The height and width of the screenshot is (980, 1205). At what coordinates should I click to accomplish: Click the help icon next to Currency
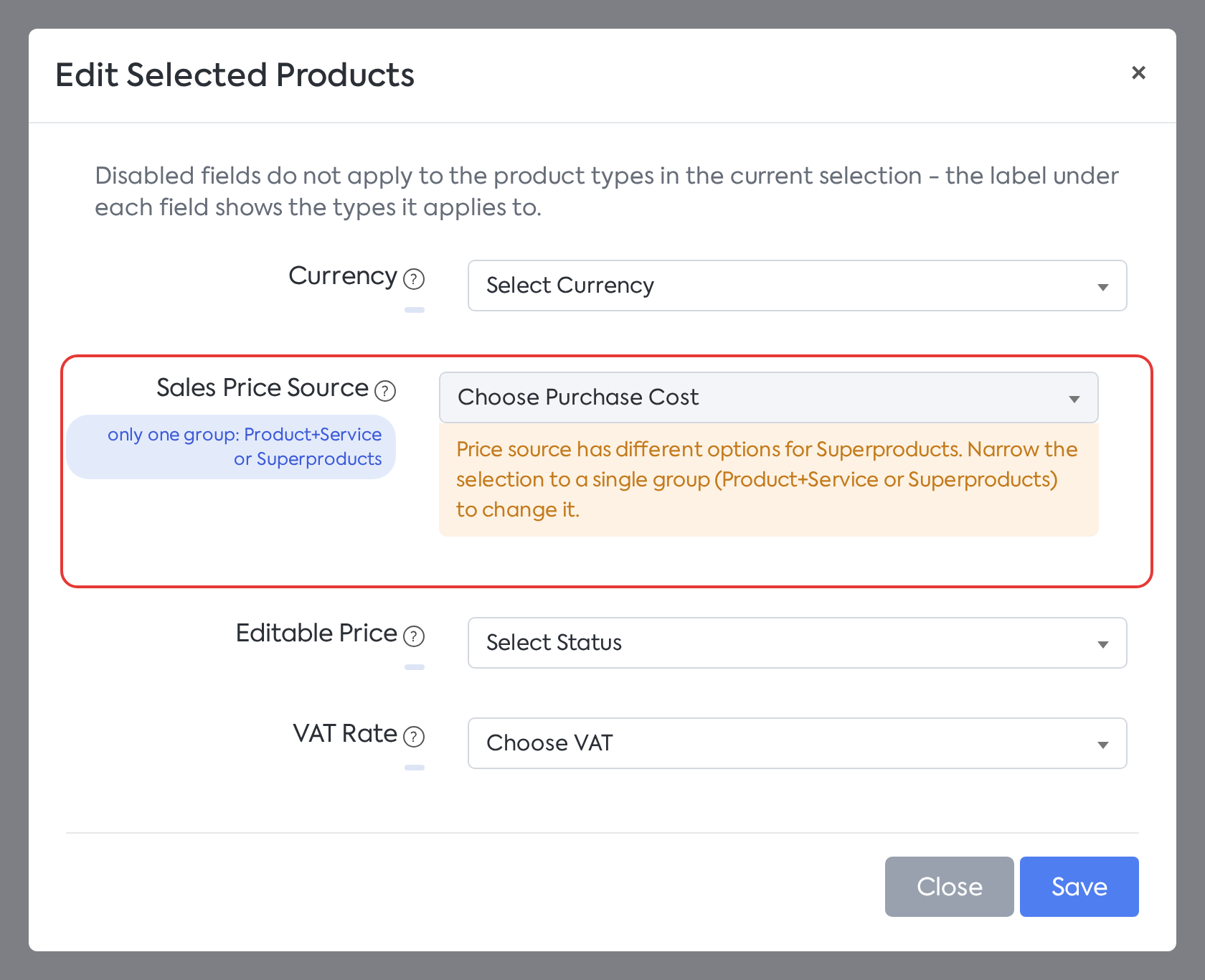point(414,278)
